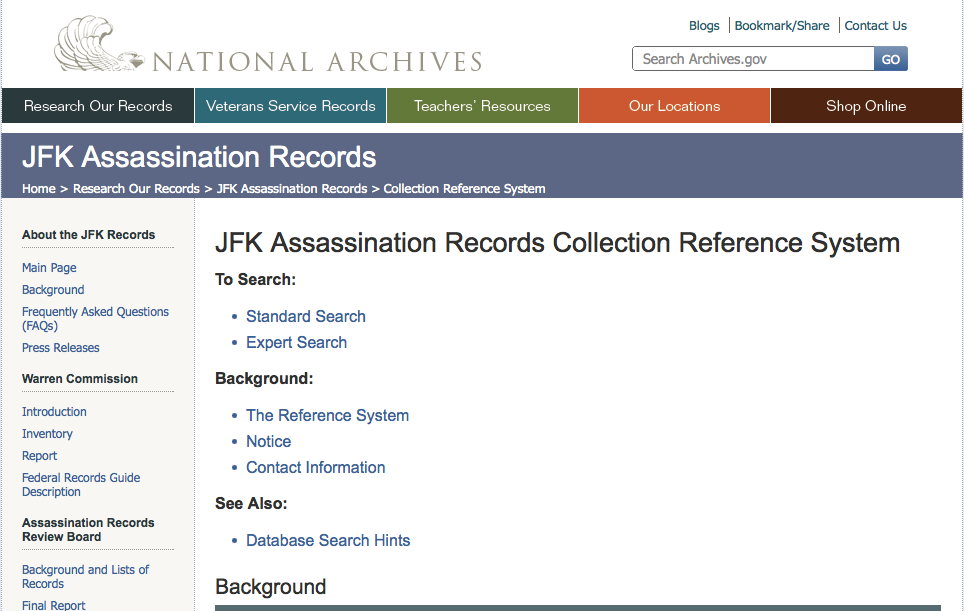Open Final Report sidebar link

pyautogui.click(x=53, y=605)
